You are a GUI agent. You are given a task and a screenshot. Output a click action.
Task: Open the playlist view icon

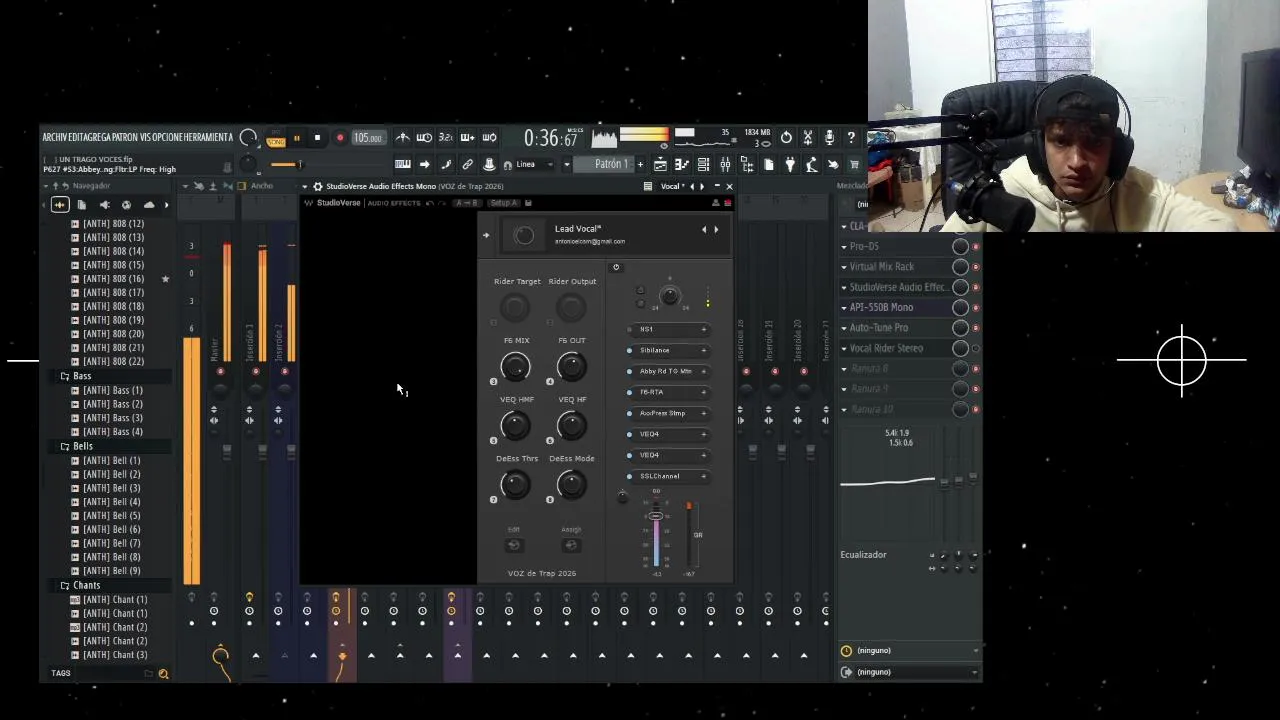[660, 165]
